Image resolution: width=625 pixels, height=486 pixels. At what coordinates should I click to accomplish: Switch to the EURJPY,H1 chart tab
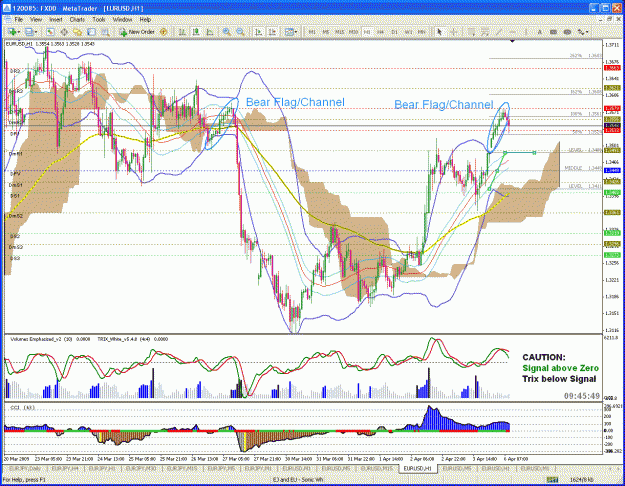pos(103,468)
